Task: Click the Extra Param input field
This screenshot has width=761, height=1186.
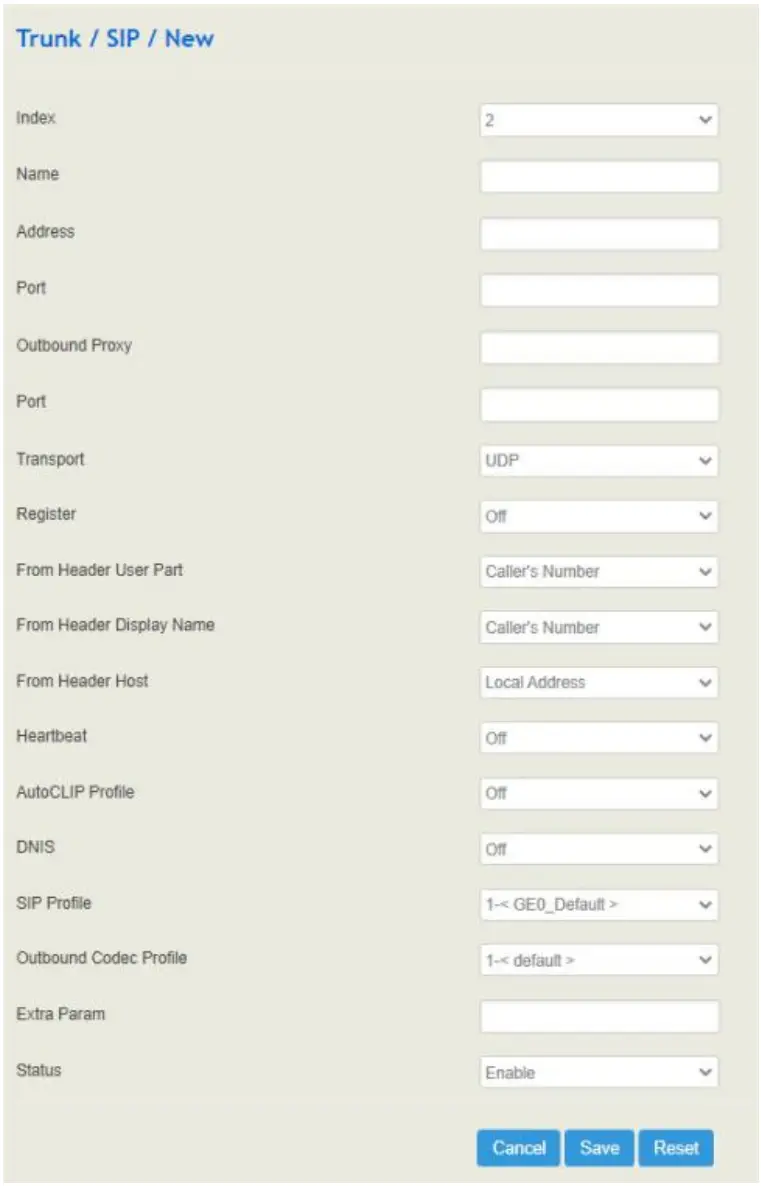Action: [x=598, y=1015]
